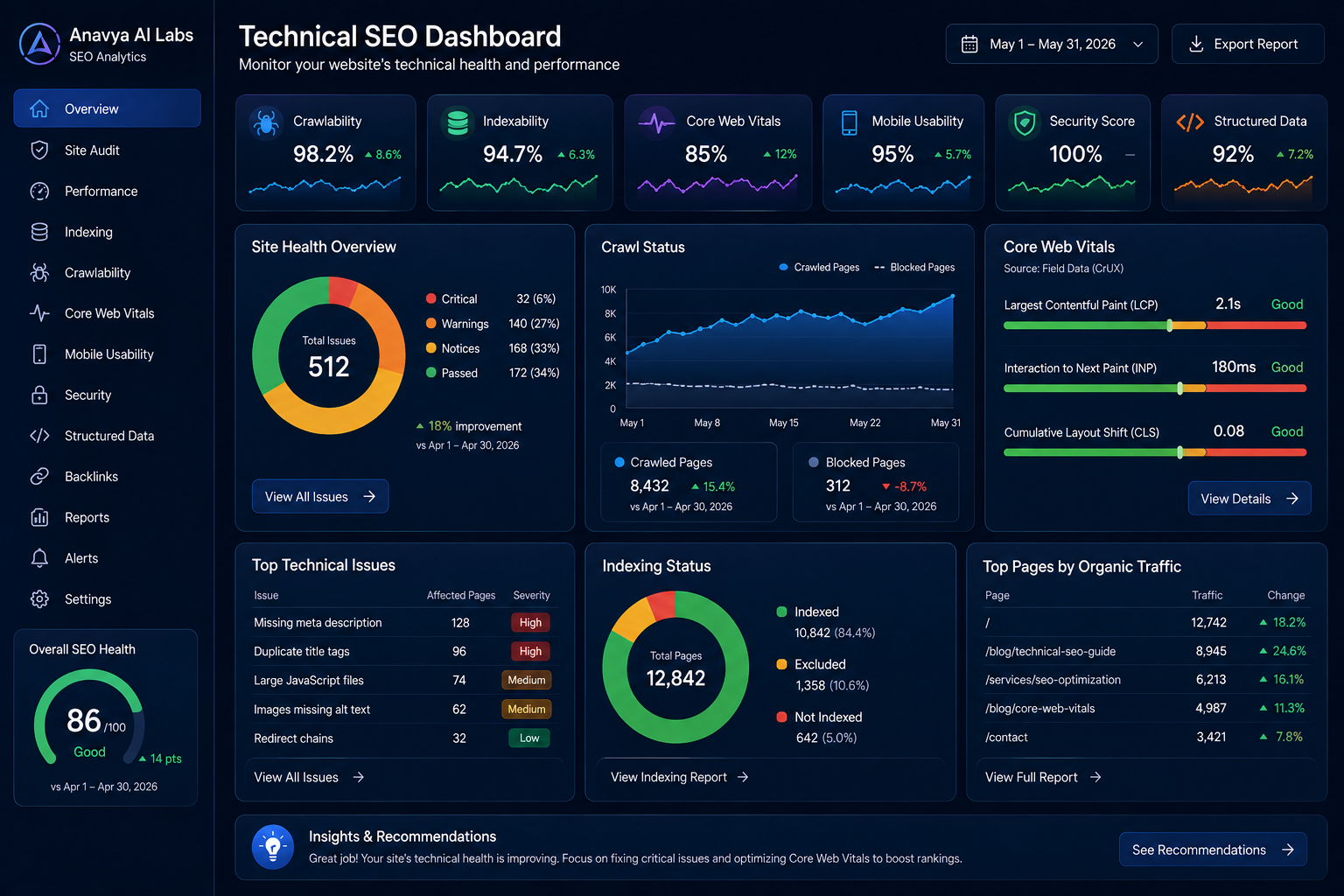The image size is (1344, 896).
Task: Click the lightbulb icon in Insights panel
Action: pos(273,847)
